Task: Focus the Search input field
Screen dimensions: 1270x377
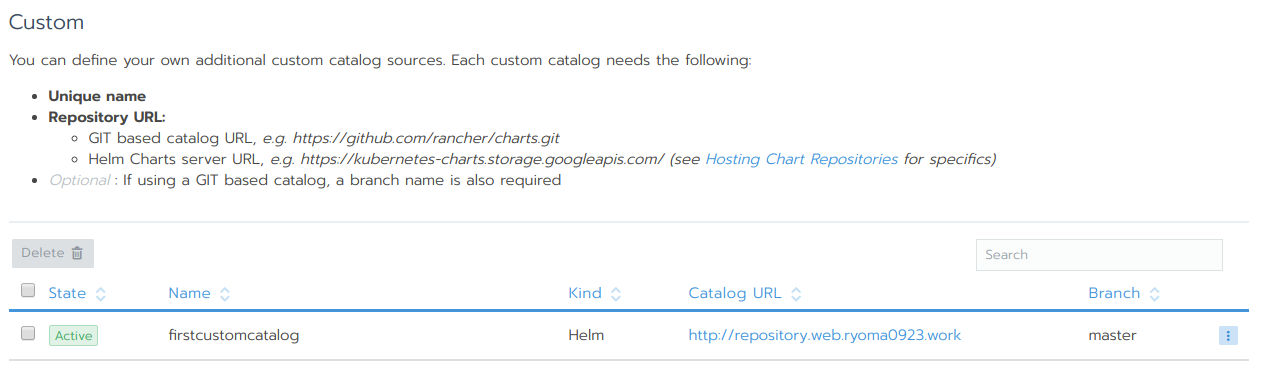Action: tap(1099, 255)
